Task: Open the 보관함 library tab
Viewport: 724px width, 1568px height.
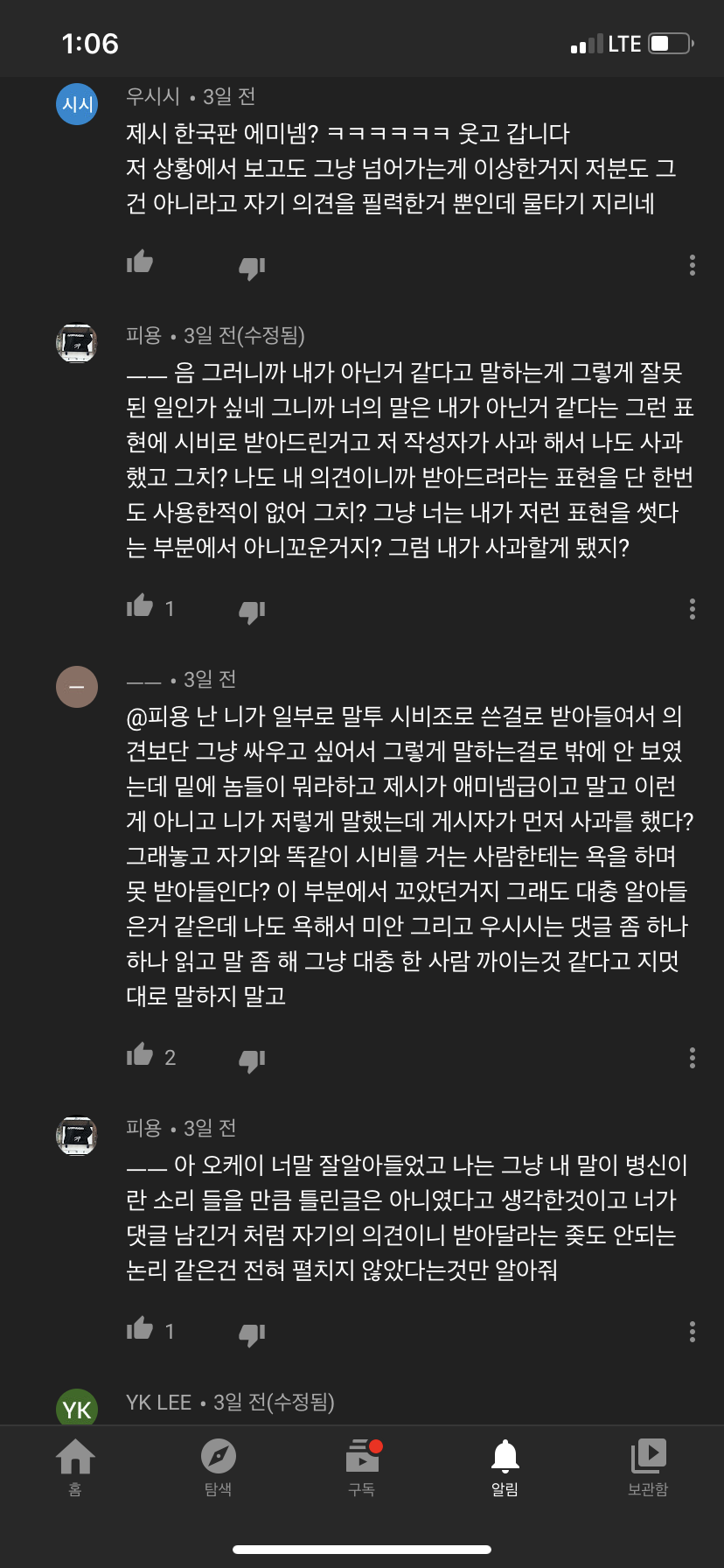Action: (x=648, y=1467)
